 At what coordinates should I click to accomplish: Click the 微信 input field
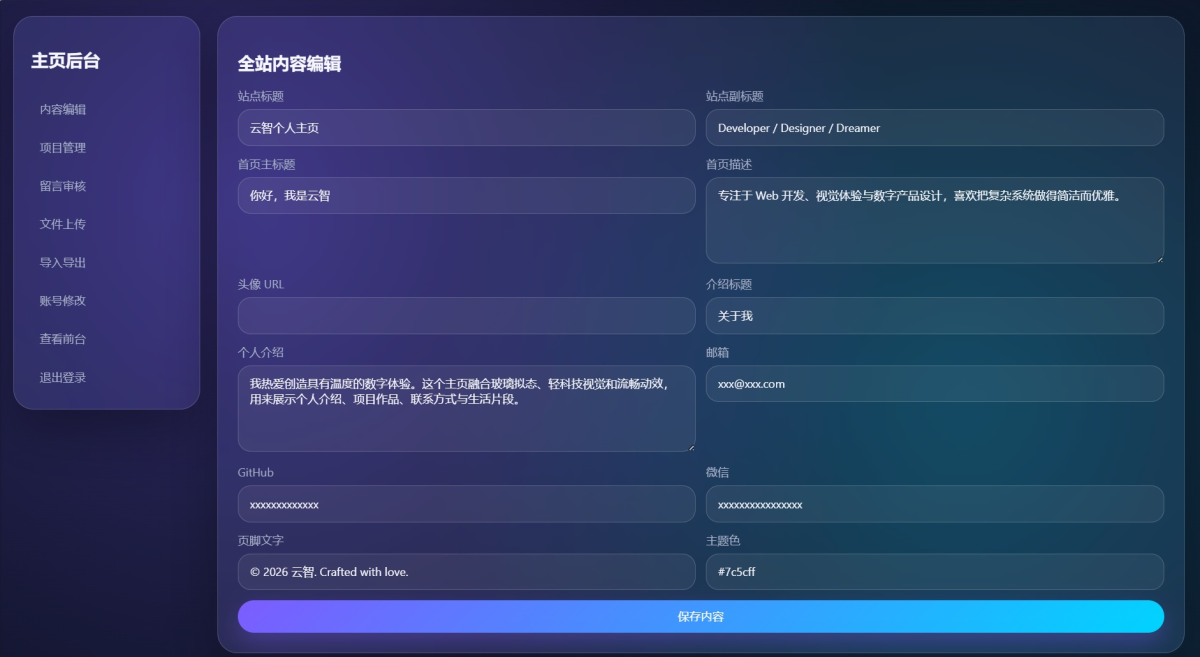pos(935,504)
